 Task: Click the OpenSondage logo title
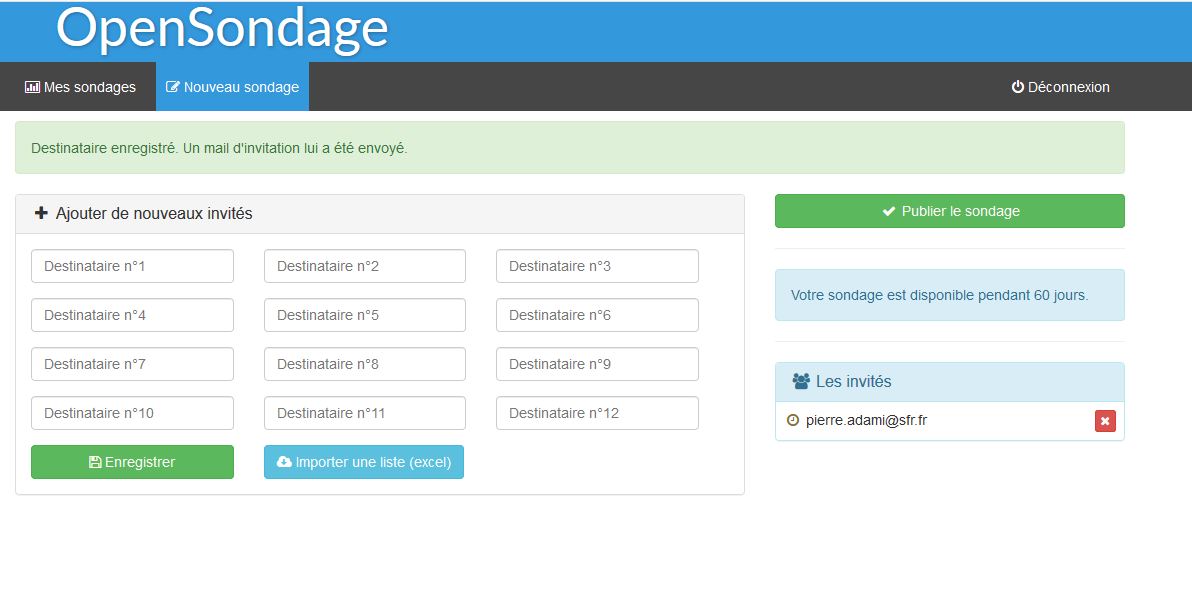pos(222,29)
